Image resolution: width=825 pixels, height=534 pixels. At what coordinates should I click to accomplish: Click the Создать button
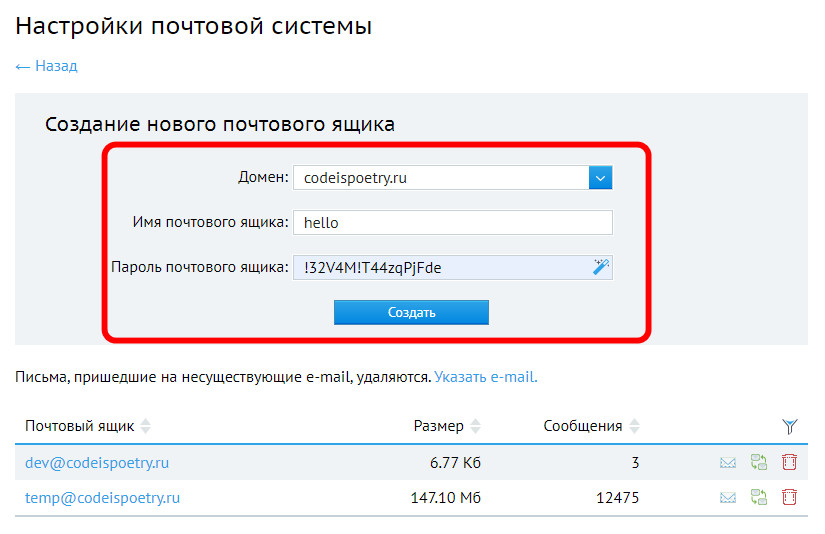tap(411, 313)
